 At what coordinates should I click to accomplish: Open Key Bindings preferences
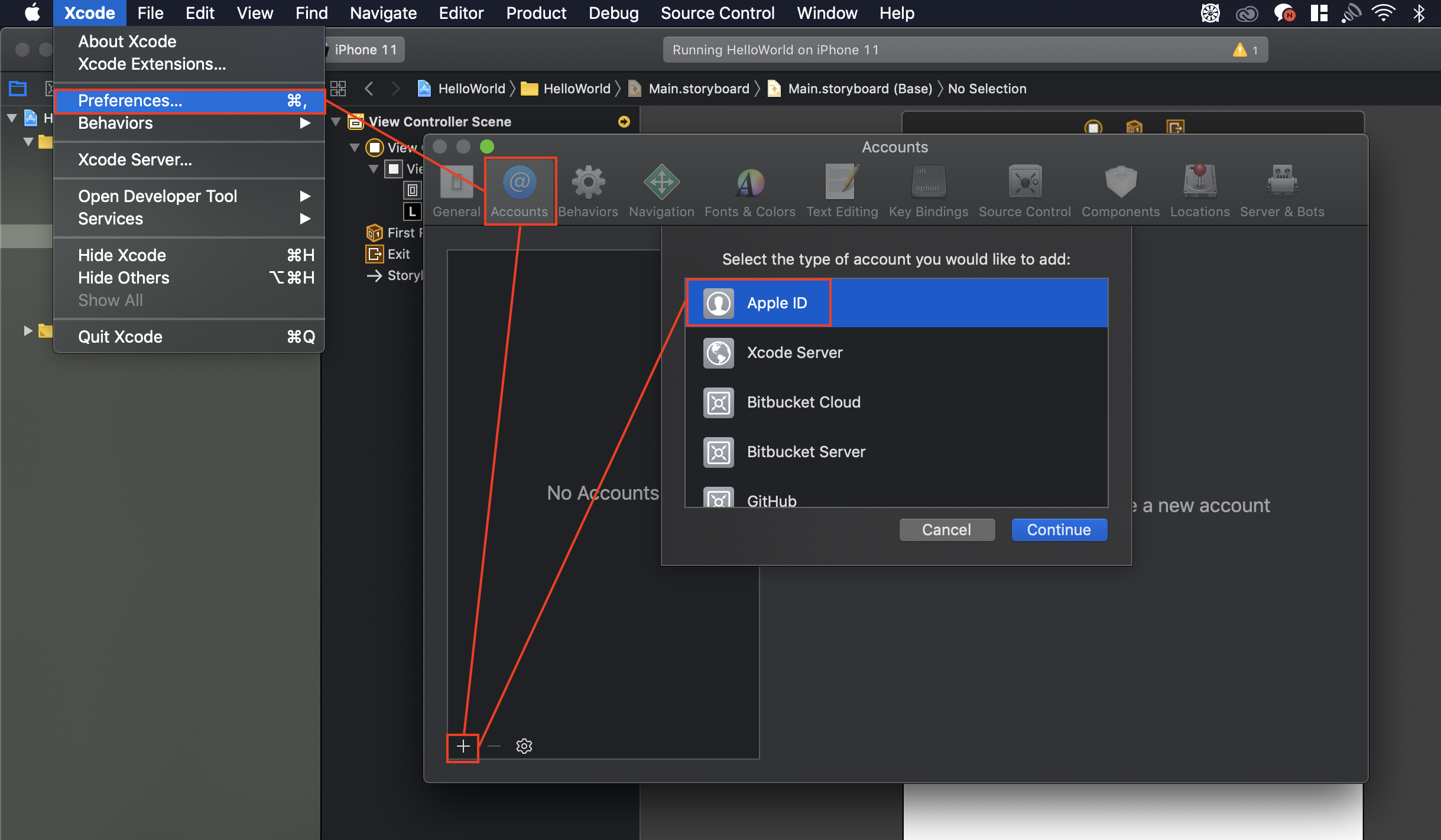tap(928, 191)
